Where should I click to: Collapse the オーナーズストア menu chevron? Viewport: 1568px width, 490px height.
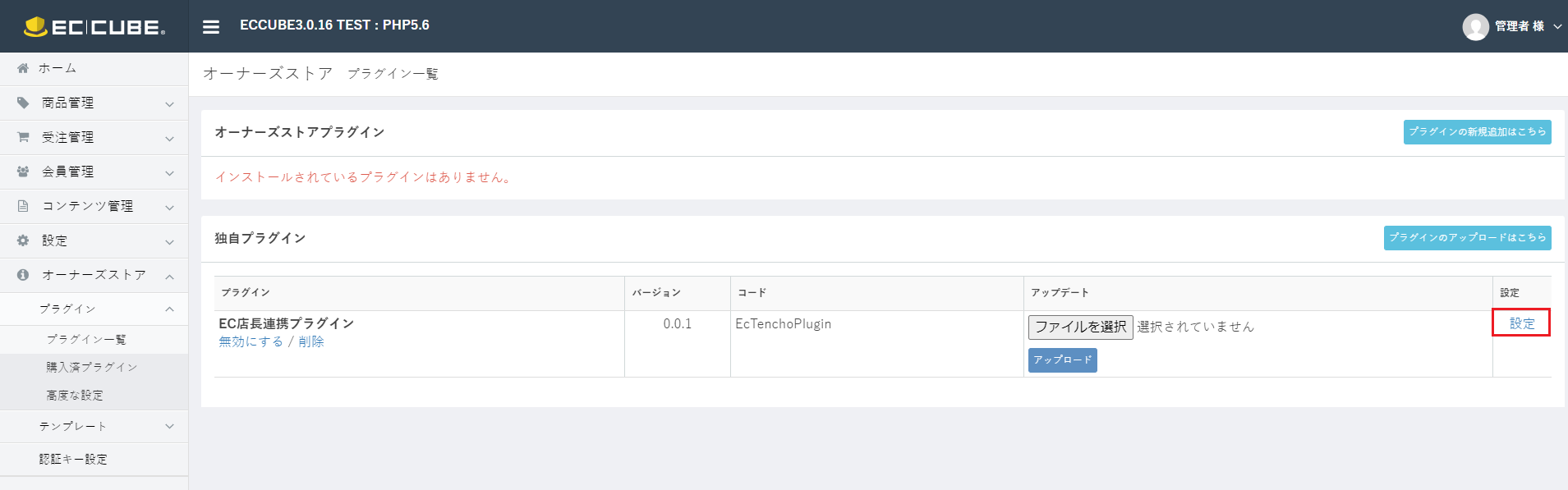(x=169, y=277)
